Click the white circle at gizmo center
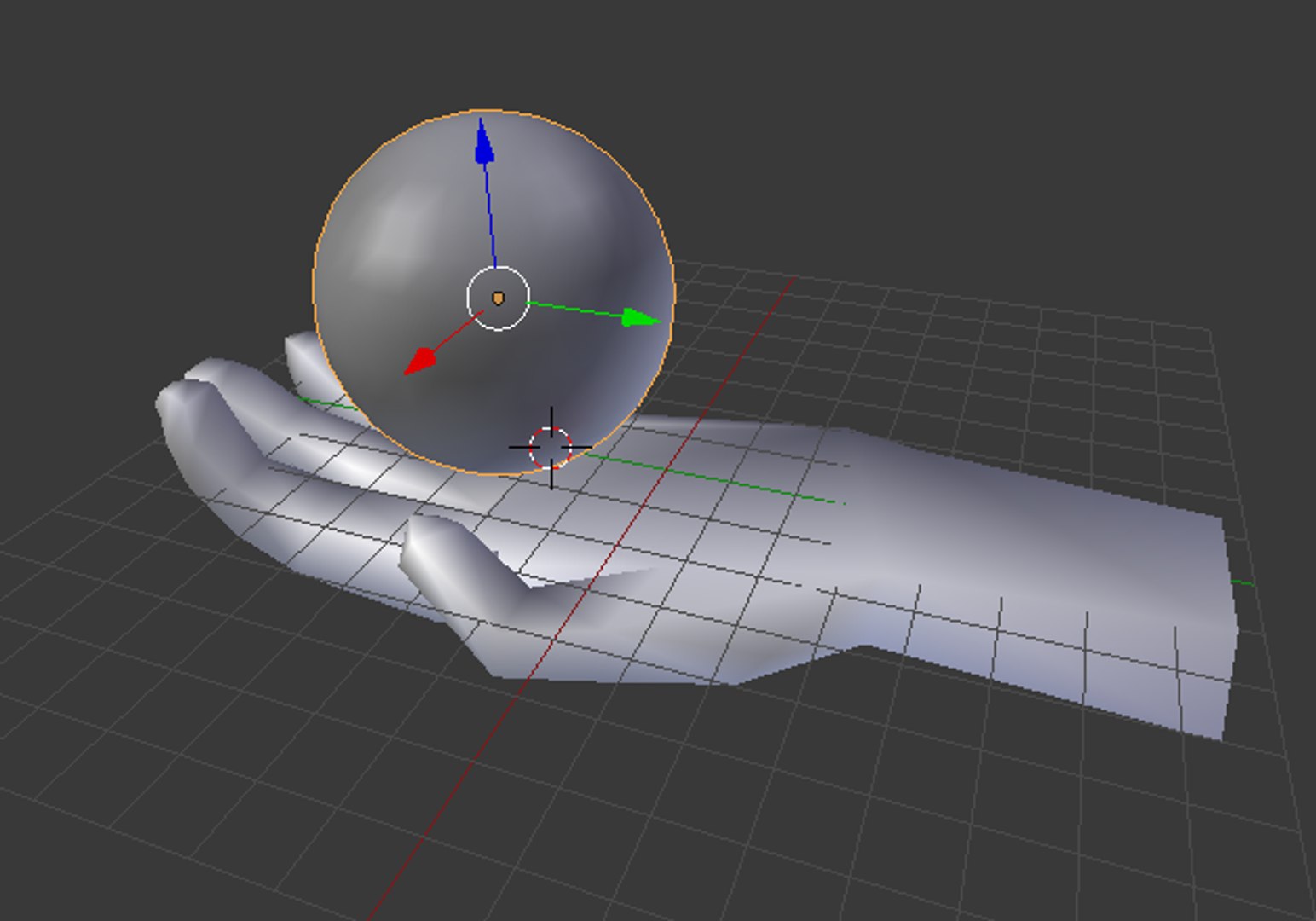Image resolution: width=1316 pixels, height=921 pixels. click(x=499, y=298)
